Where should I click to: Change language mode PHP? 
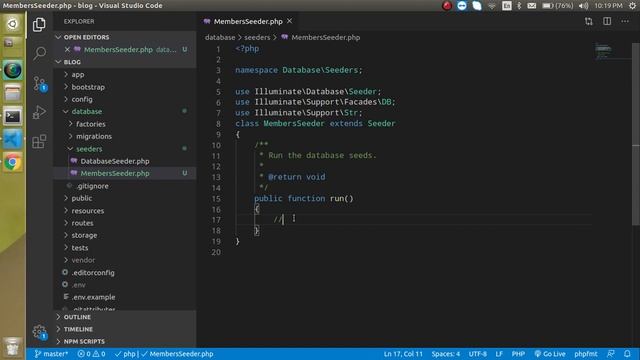pos(518,354)
